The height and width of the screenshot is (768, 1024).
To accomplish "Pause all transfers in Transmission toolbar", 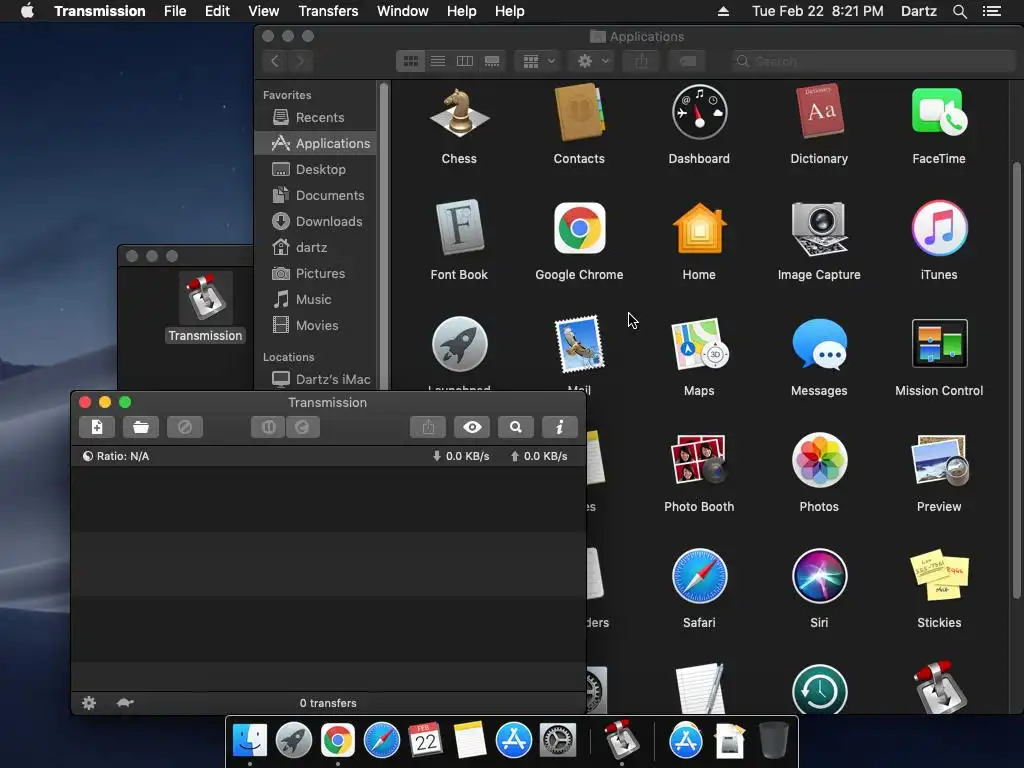I will pos(268,427).
